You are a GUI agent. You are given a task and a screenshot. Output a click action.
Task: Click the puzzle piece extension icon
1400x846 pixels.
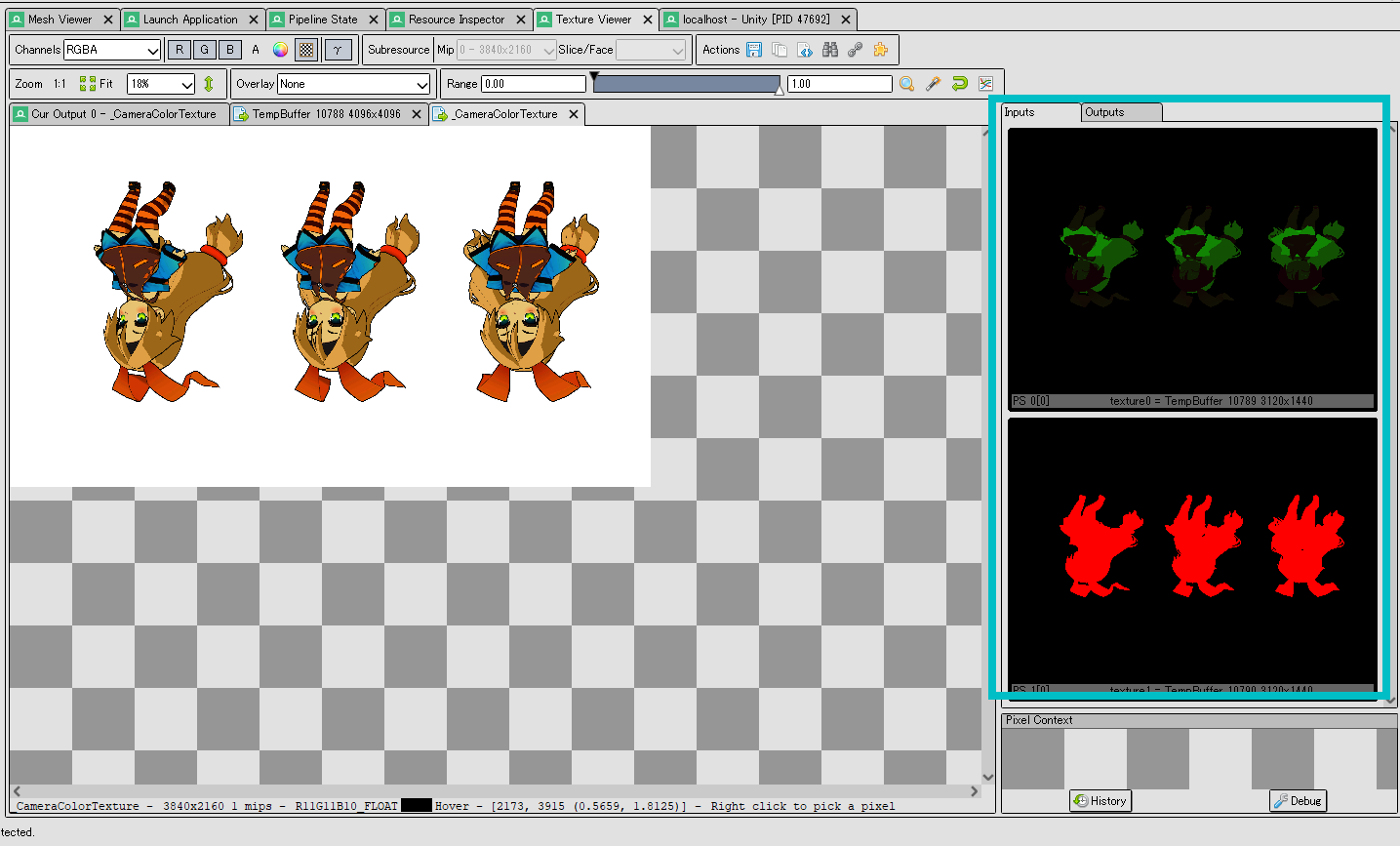tap(881, 50)
